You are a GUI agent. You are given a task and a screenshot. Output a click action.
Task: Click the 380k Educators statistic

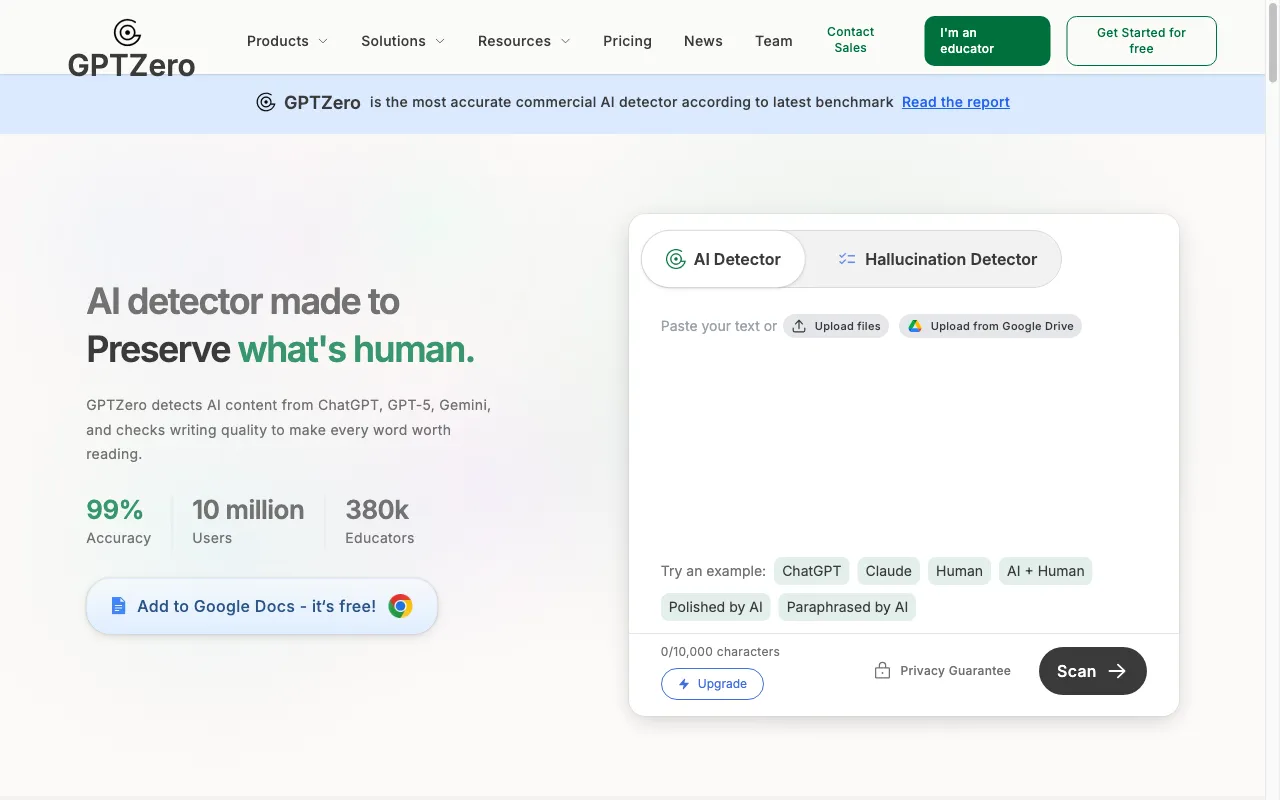pyautogui.click(x=379, y=522)
